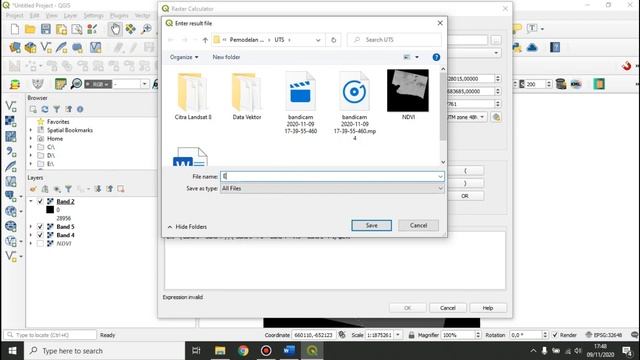
Task: Click Save in result file dialog
Action: click(x=371, y=225)
